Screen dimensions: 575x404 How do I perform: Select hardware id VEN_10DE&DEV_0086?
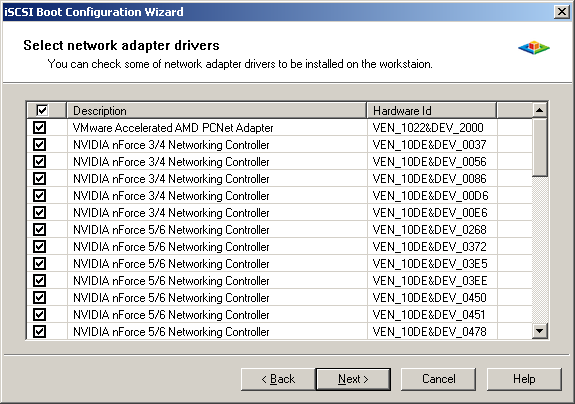[429, 179]
